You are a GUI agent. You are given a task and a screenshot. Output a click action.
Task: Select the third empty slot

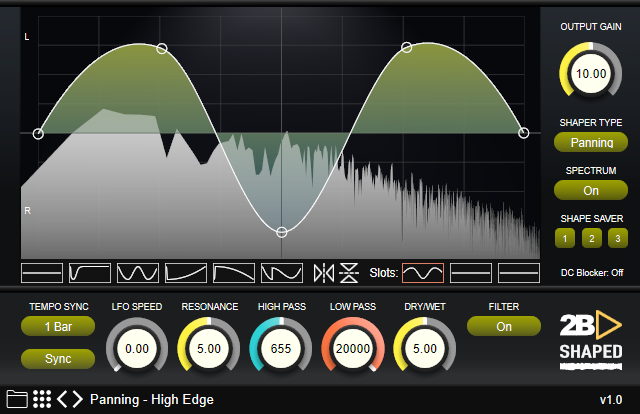[519, 273]
